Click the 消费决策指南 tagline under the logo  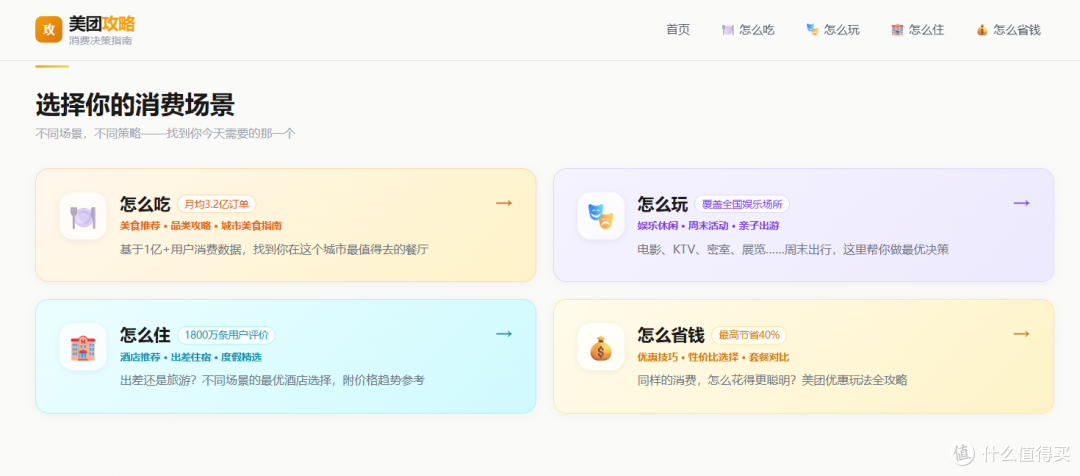coord(100,41)
